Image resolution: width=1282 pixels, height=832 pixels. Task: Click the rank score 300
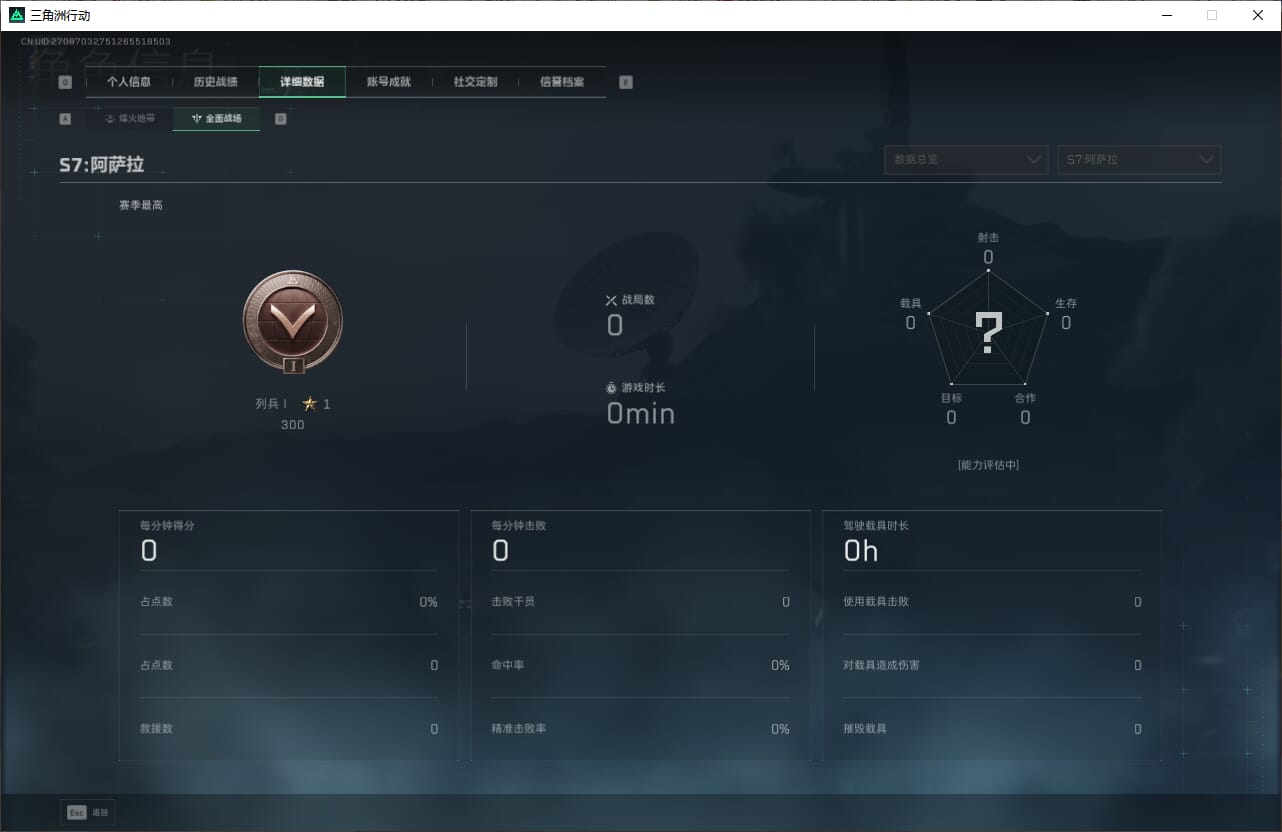(x=292, y=425)
